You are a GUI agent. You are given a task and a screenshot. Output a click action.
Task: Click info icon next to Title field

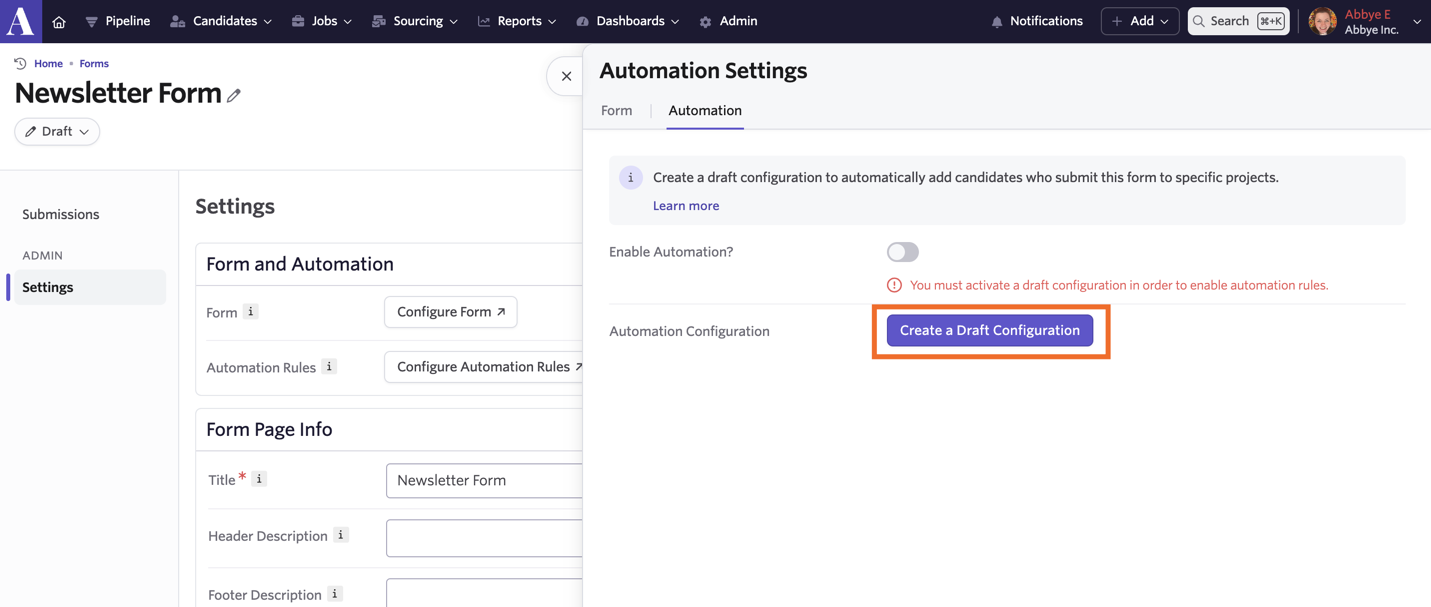click(259, 479)
